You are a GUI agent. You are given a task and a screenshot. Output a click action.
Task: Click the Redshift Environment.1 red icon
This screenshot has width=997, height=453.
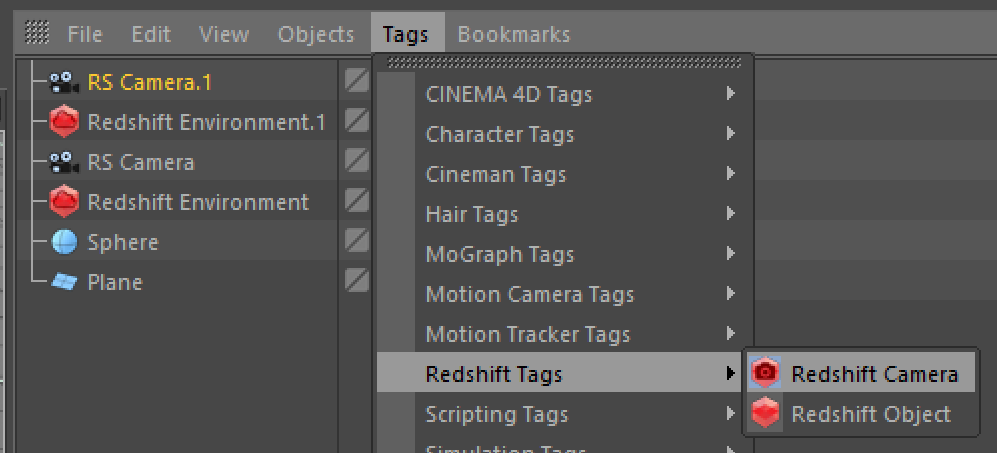64,122
